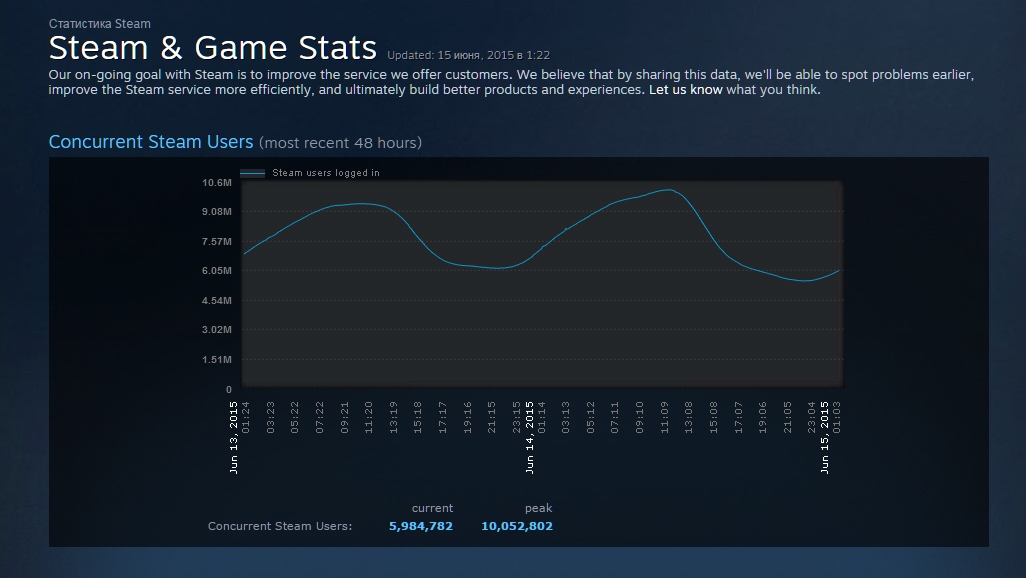Click the peak user count 10,052,802
1026x578 pixels.
click(x=517, y=526)
